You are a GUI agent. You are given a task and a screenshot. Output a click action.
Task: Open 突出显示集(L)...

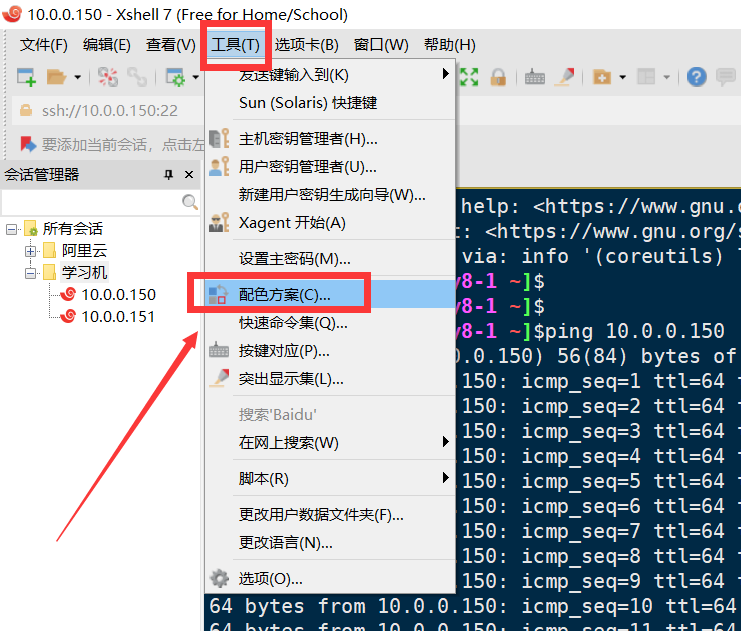[330, 379]
